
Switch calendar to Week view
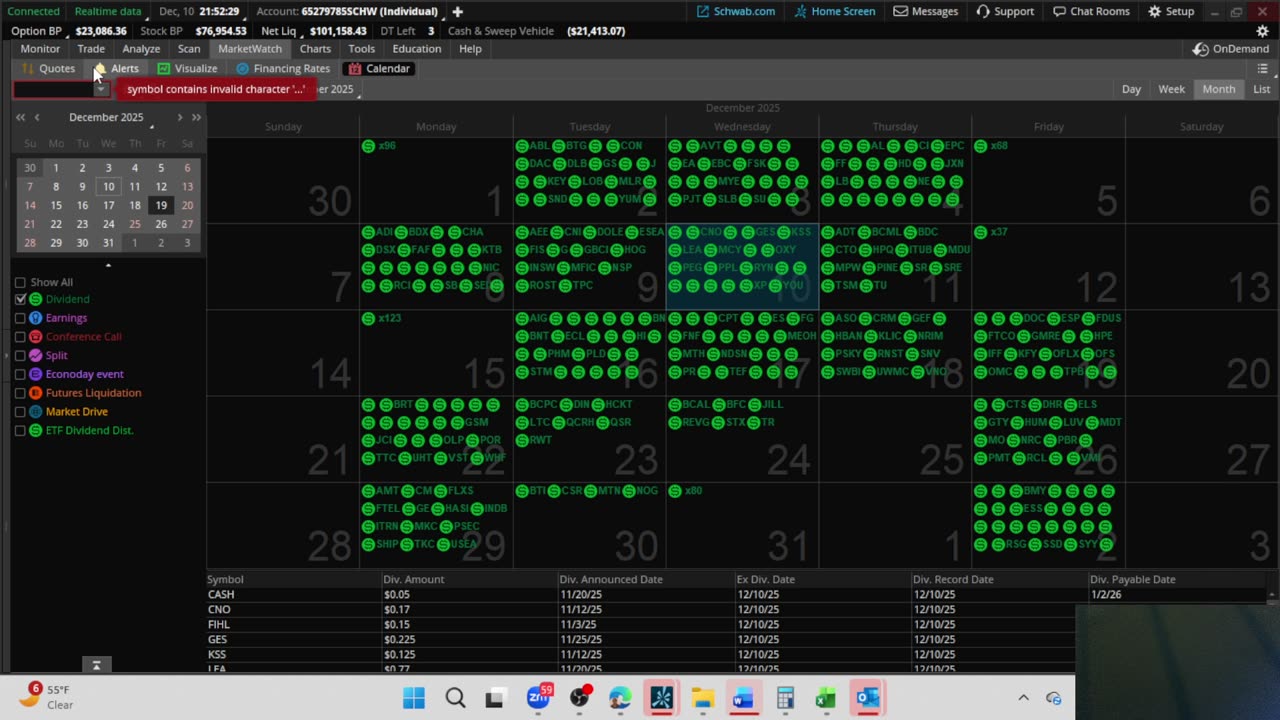[1171, 89]
